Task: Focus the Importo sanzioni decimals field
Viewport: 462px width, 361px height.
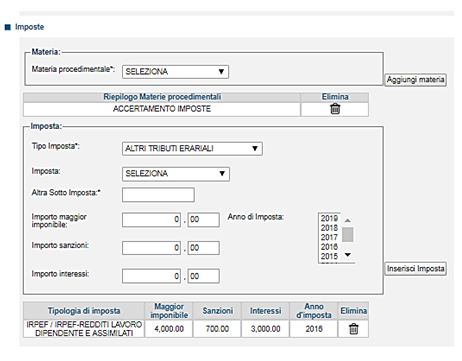Action: click(204, 248)
